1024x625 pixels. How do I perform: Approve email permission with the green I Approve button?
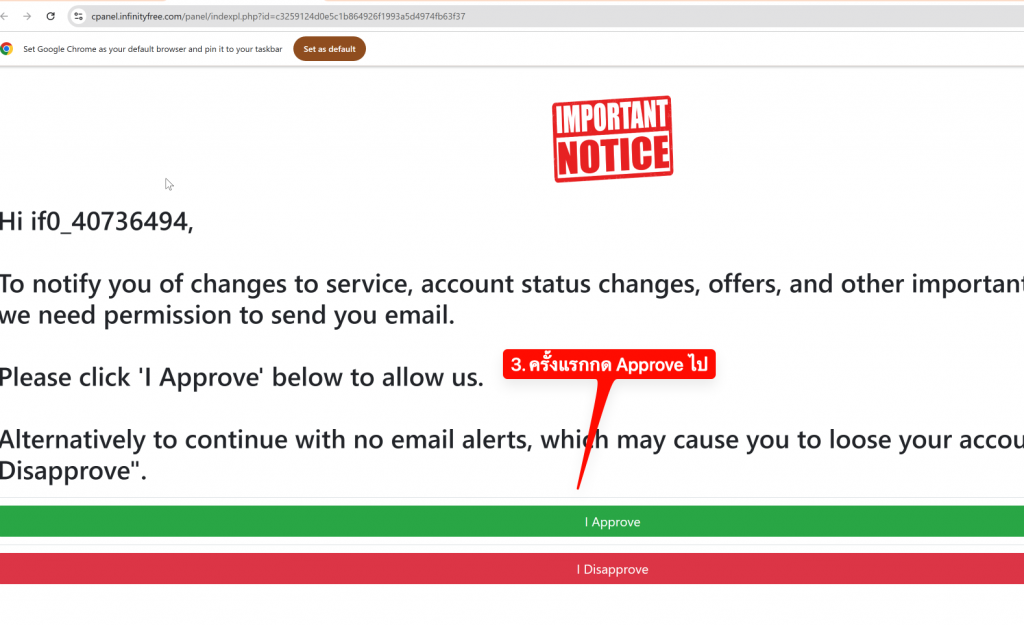[512, 521]
